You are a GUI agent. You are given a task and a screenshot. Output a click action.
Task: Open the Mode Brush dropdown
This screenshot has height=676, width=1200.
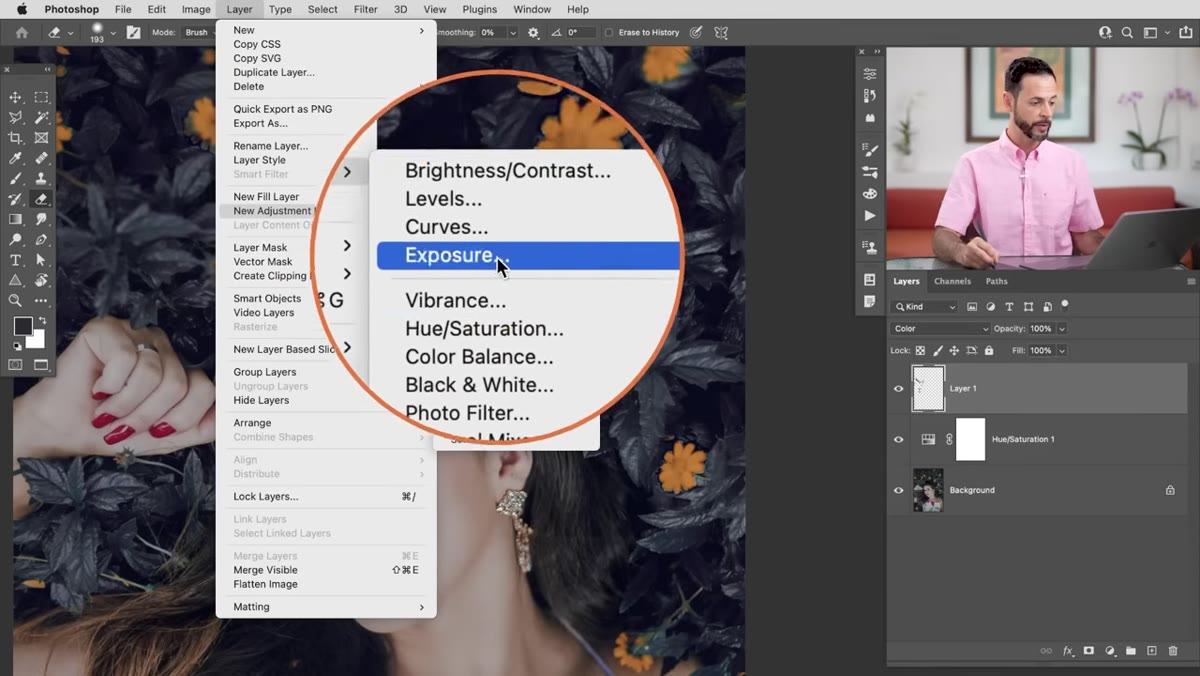(199, 32)
